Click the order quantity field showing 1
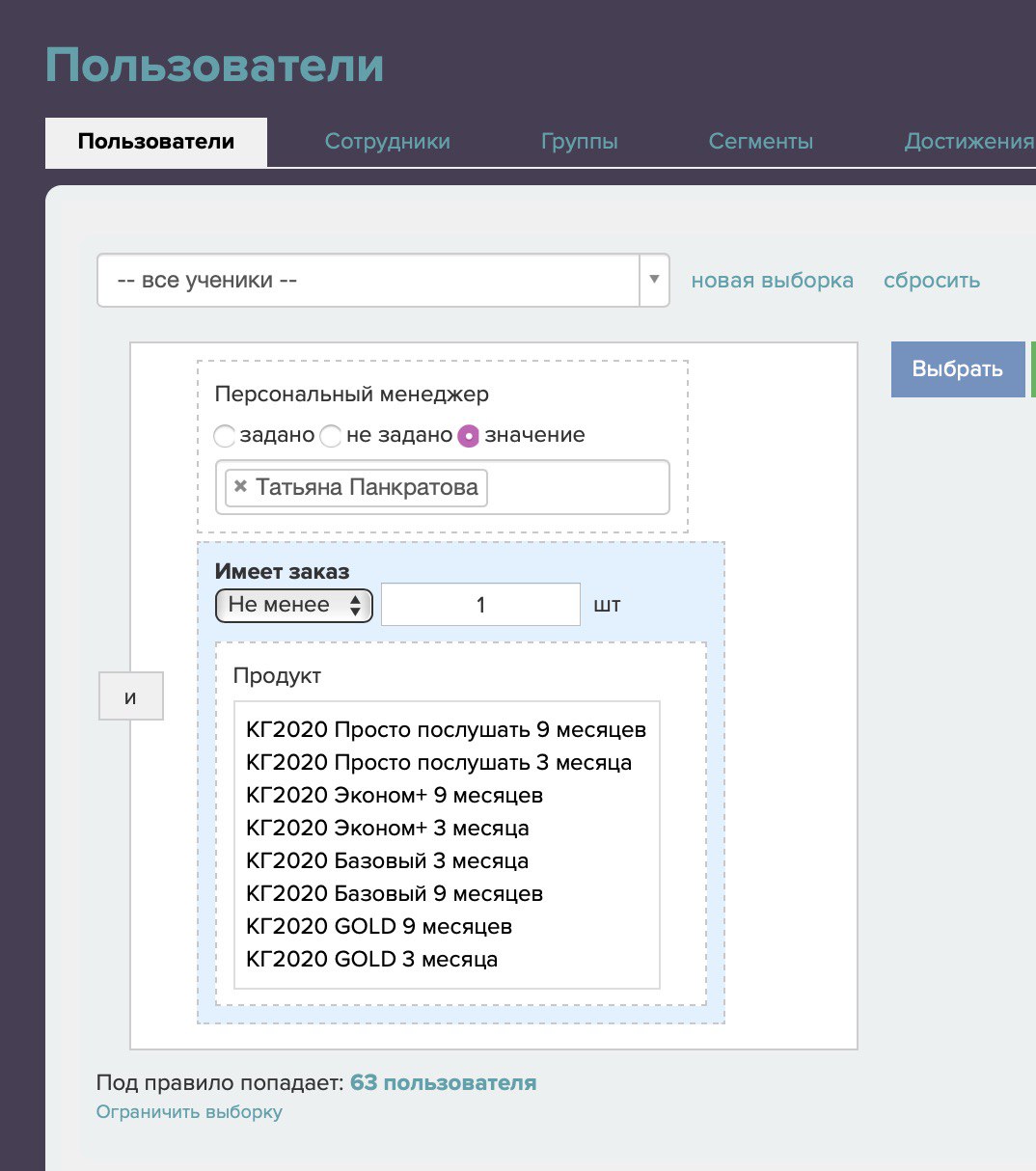The width and height of the screenshot is (1036, 1171). pyautogui.click(x=480, y=605)
